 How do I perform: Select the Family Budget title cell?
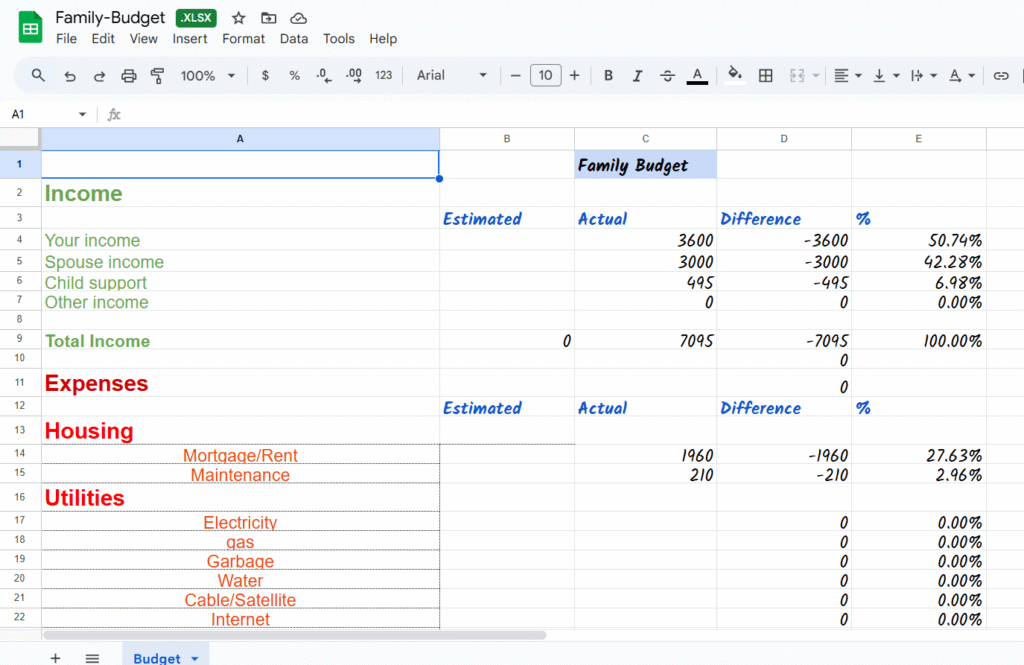tap(645, 165)
